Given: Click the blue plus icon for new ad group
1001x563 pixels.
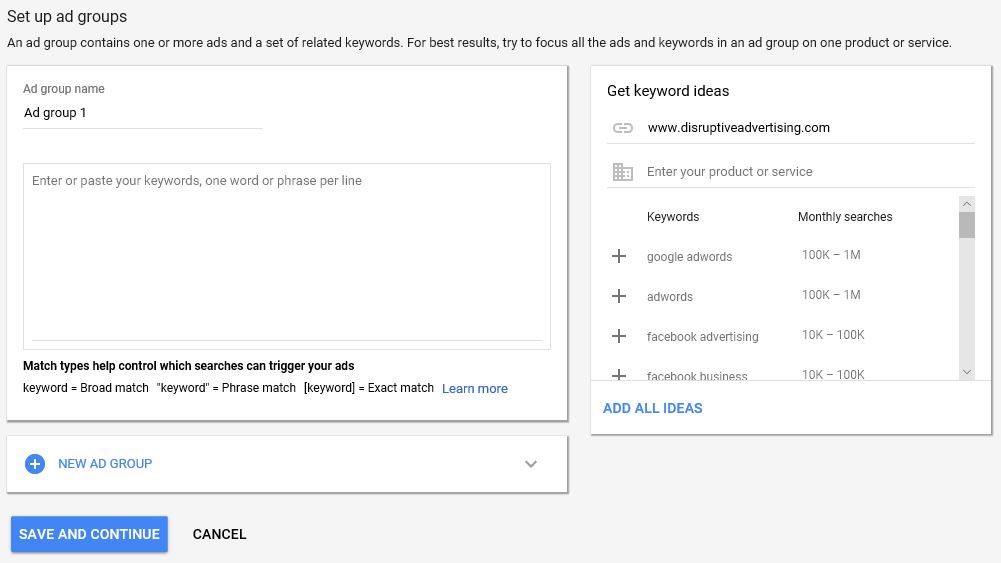Looking at the screenshot, I should 35,464.
